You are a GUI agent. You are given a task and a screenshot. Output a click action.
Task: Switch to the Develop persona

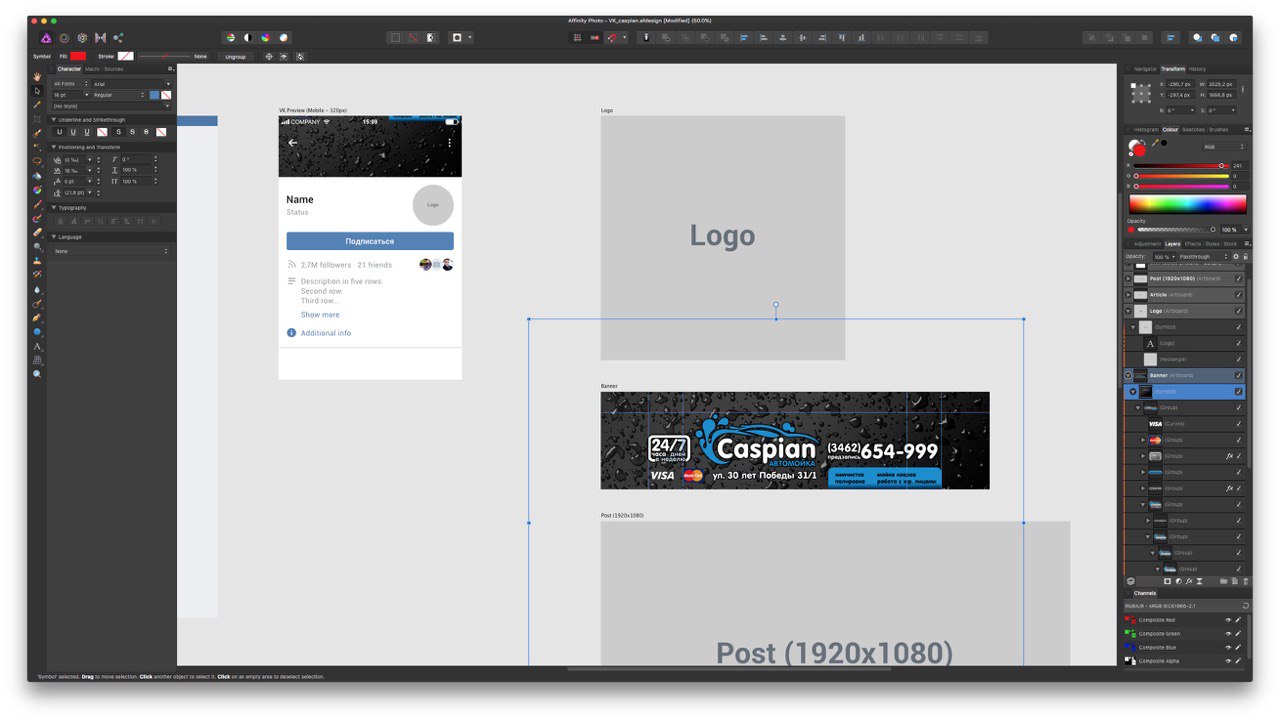click(82, 37)
